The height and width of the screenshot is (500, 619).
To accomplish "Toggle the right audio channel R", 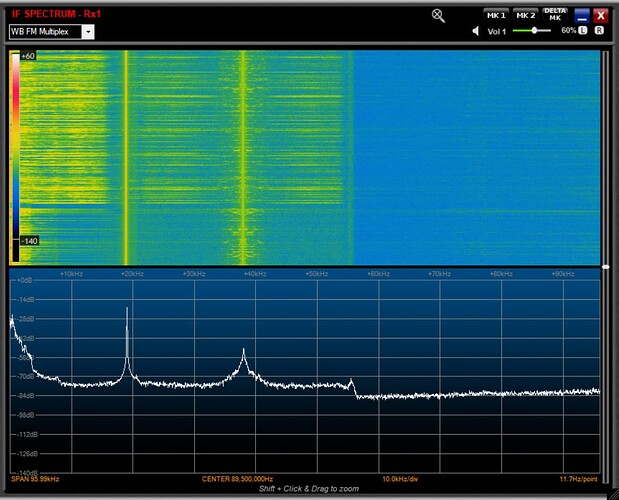I will click(x=599, y=31).
